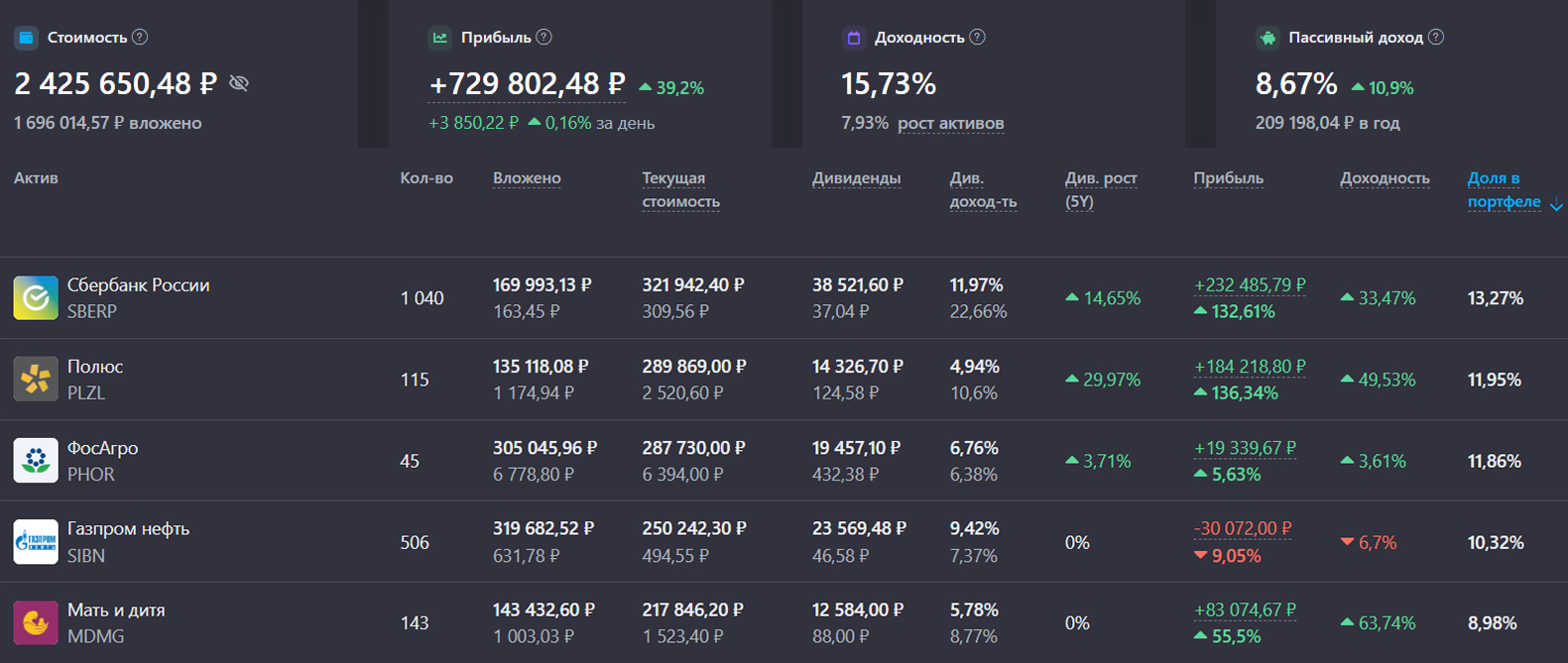Click the Polyus PLZL logo icon

pos(36,380)
